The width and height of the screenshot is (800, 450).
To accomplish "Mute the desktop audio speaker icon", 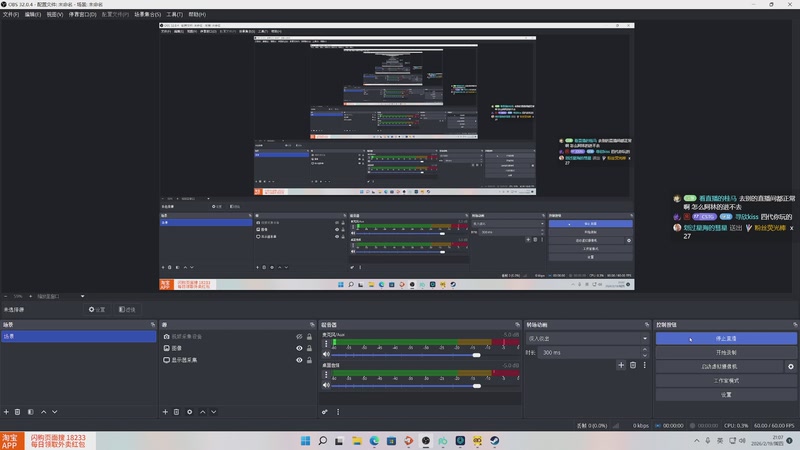I will [x=327, y=385].
